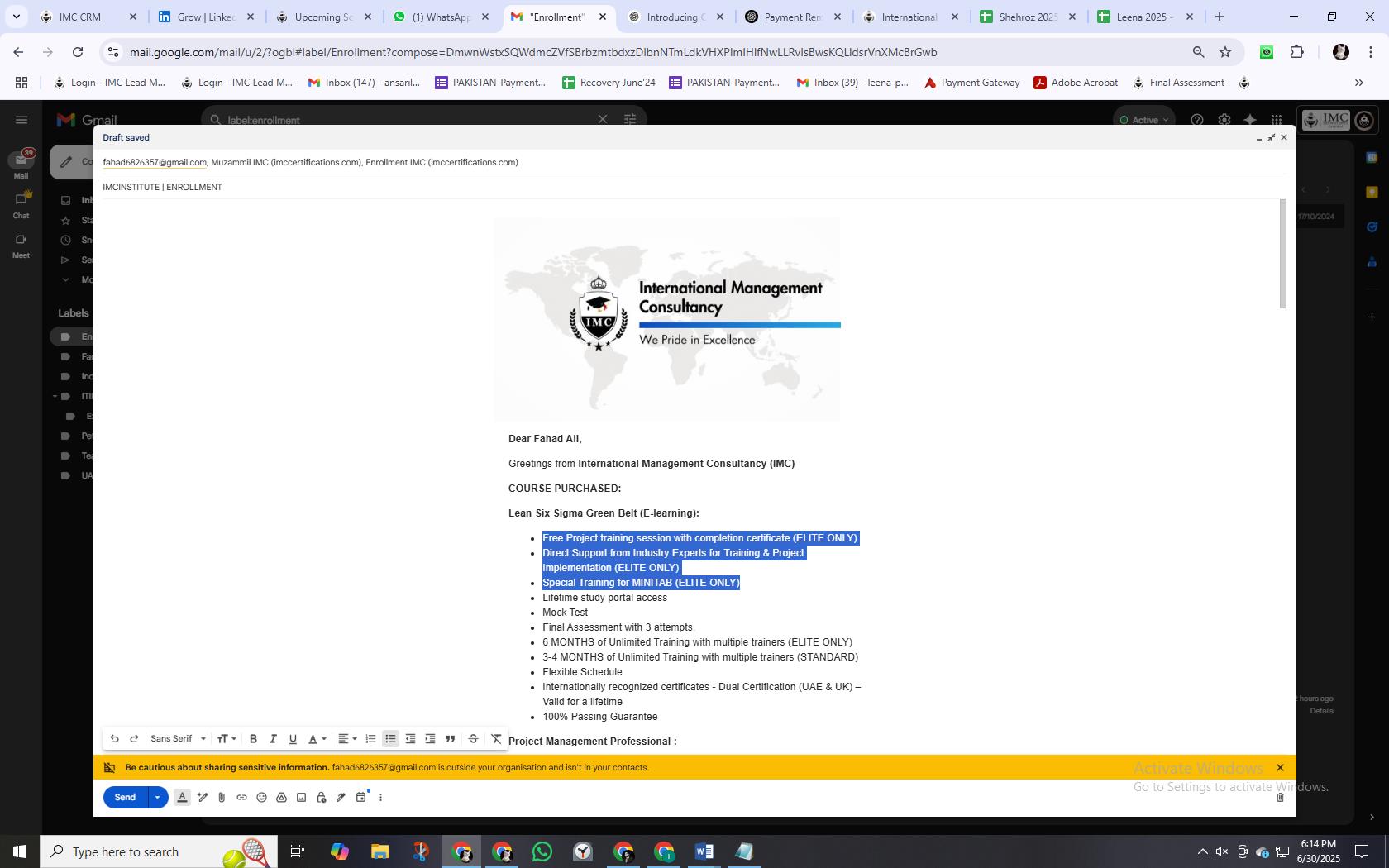
Task: Toggle formatting options toolbar
Action: (x=183, y=798)
